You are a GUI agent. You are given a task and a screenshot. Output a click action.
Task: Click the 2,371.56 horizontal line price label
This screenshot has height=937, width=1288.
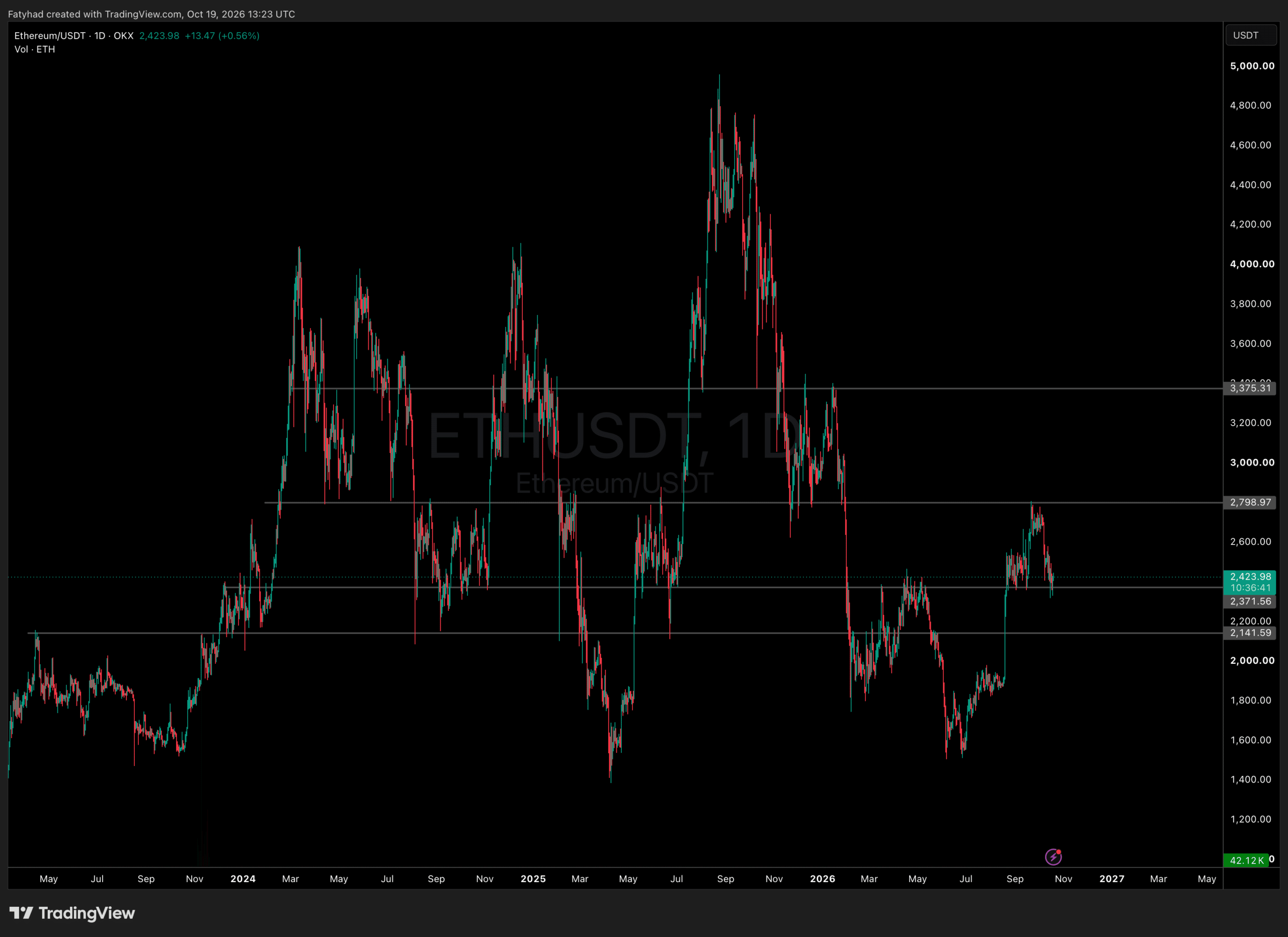(1250, 601)
